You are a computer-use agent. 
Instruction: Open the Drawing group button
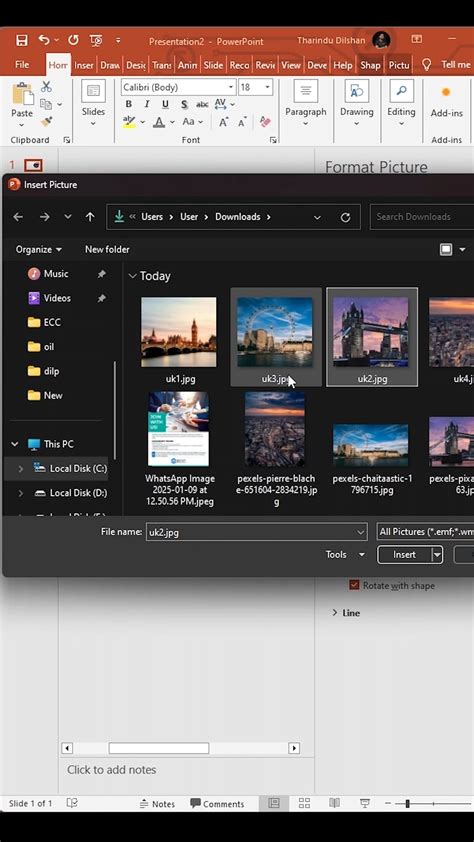point(356,104)
